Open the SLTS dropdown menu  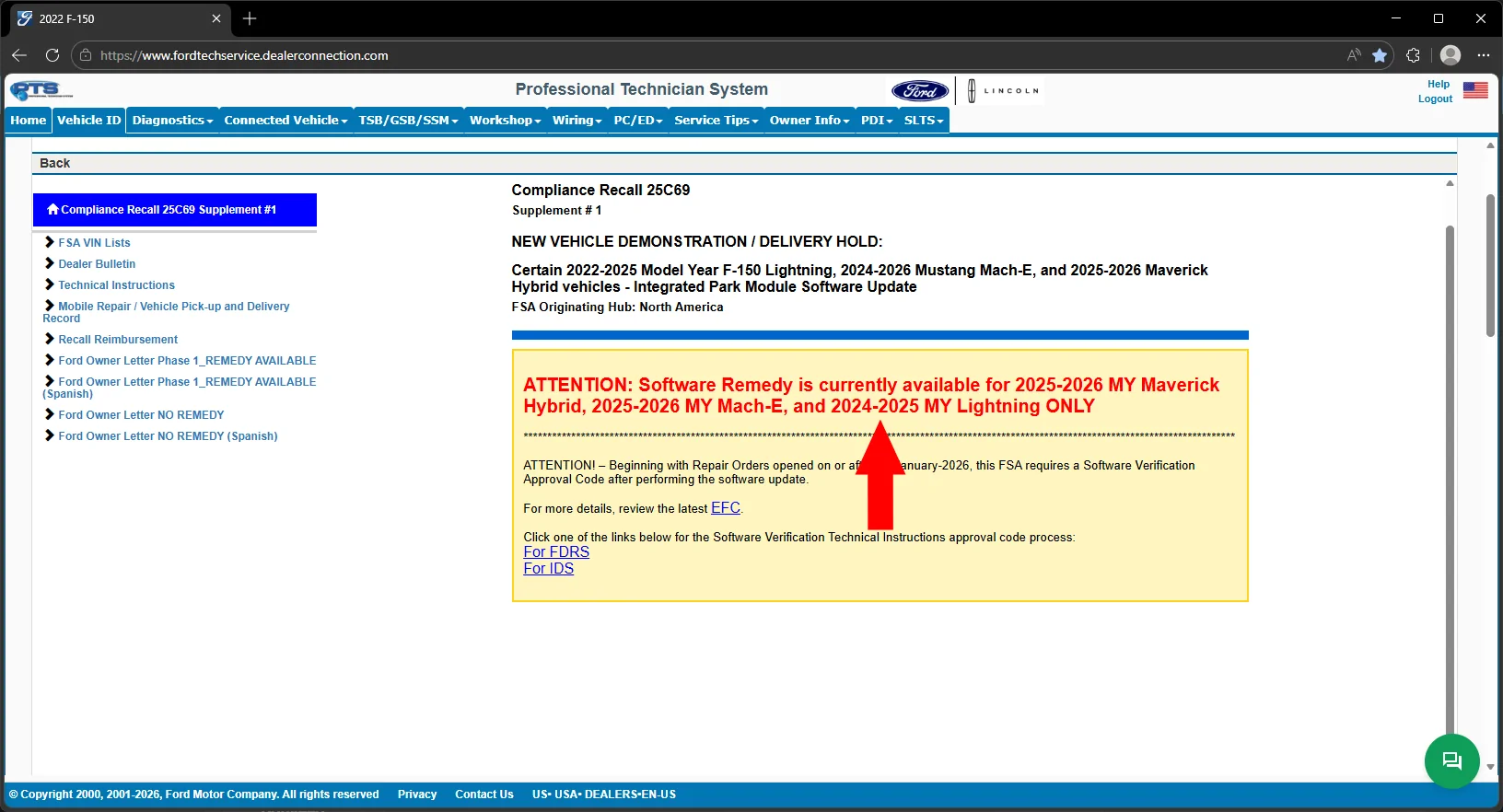(924, 121)
